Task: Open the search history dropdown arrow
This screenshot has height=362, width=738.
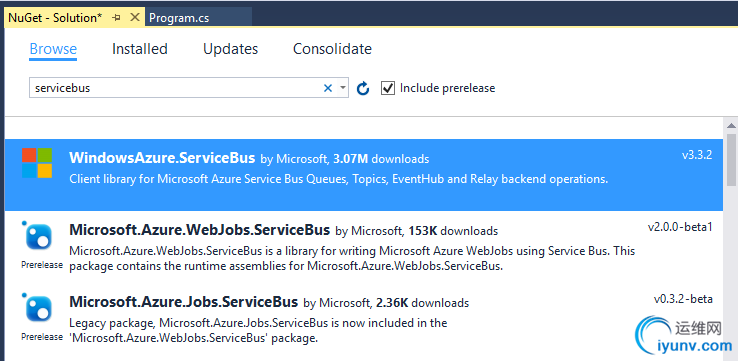Action: [343, 88]
